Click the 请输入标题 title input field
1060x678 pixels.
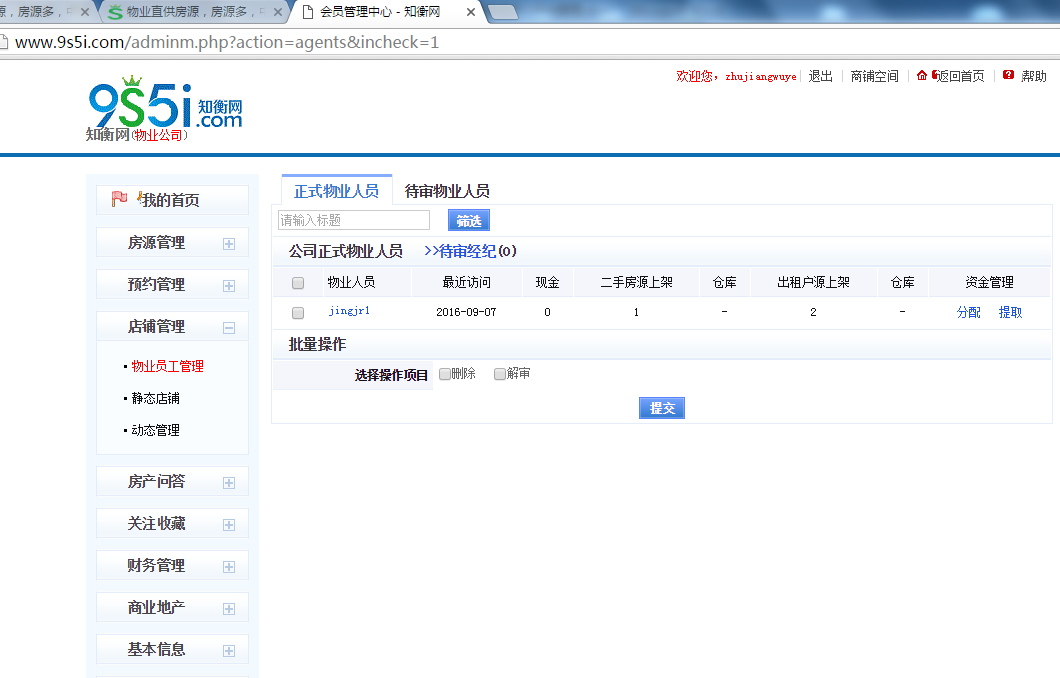coord(353,220)
